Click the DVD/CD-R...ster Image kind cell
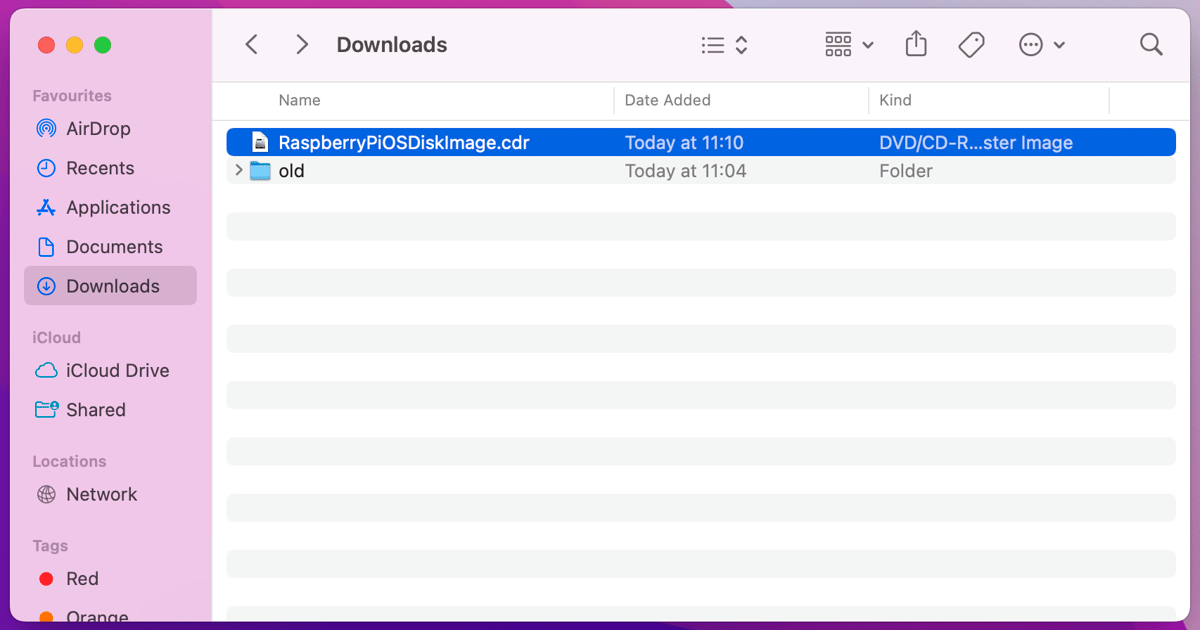Screen dimensions: 1200x630 pos(976,143)
